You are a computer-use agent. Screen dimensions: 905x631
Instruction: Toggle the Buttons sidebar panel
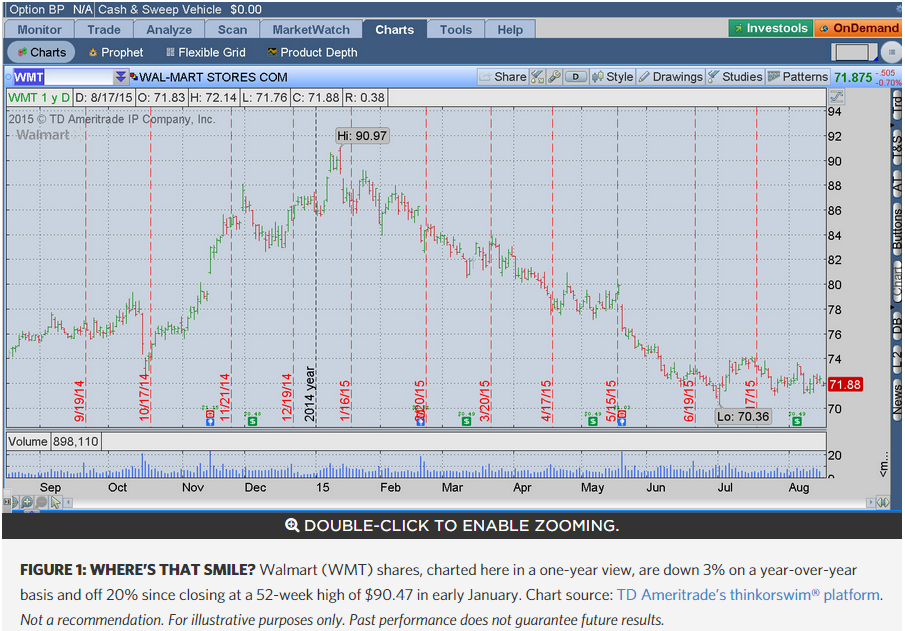tap(896, 229)
